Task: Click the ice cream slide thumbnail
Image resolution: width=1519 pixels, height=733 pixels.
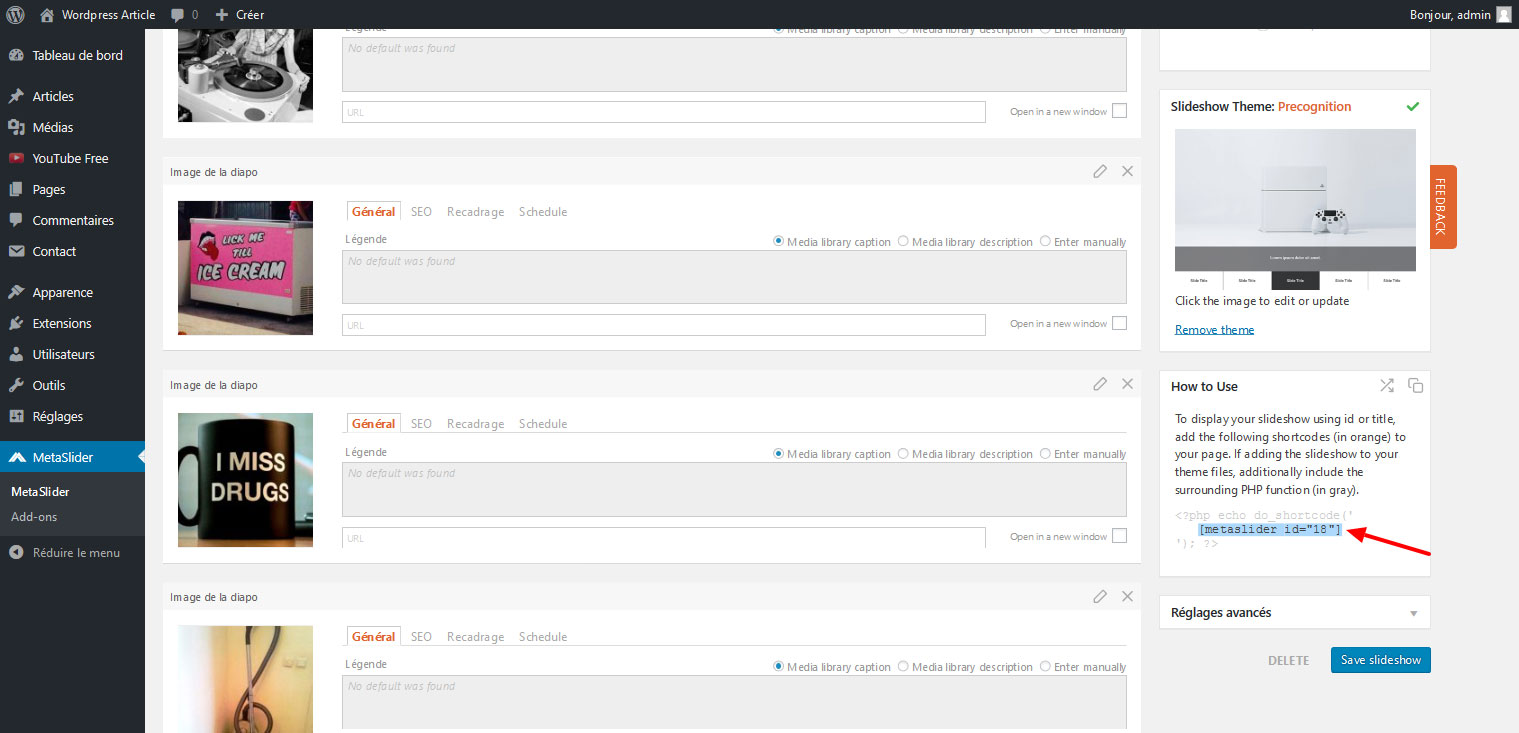Action: [x=245, y=268]
